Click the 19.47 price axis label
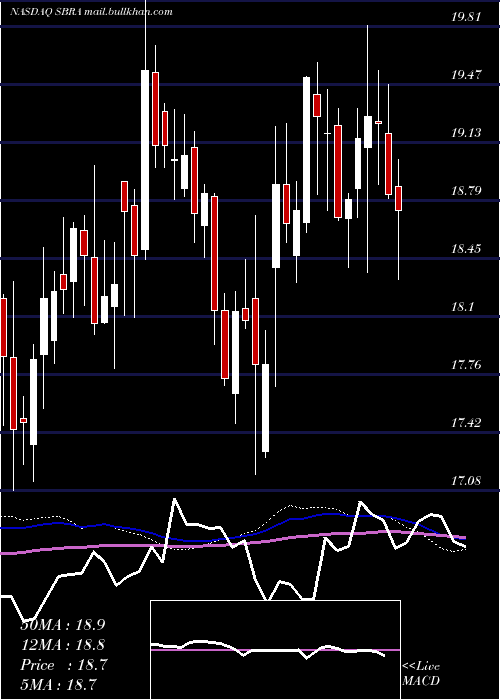Viewport: 500px width, 700px height. click(x=466, y=75)
